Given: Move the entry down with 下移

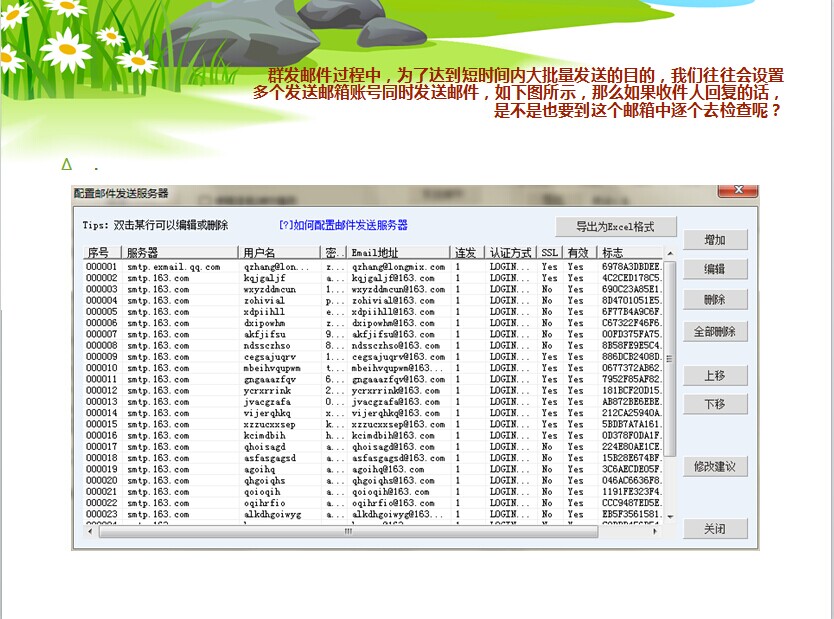Looking at the screenshot, I should coord(714,405).
